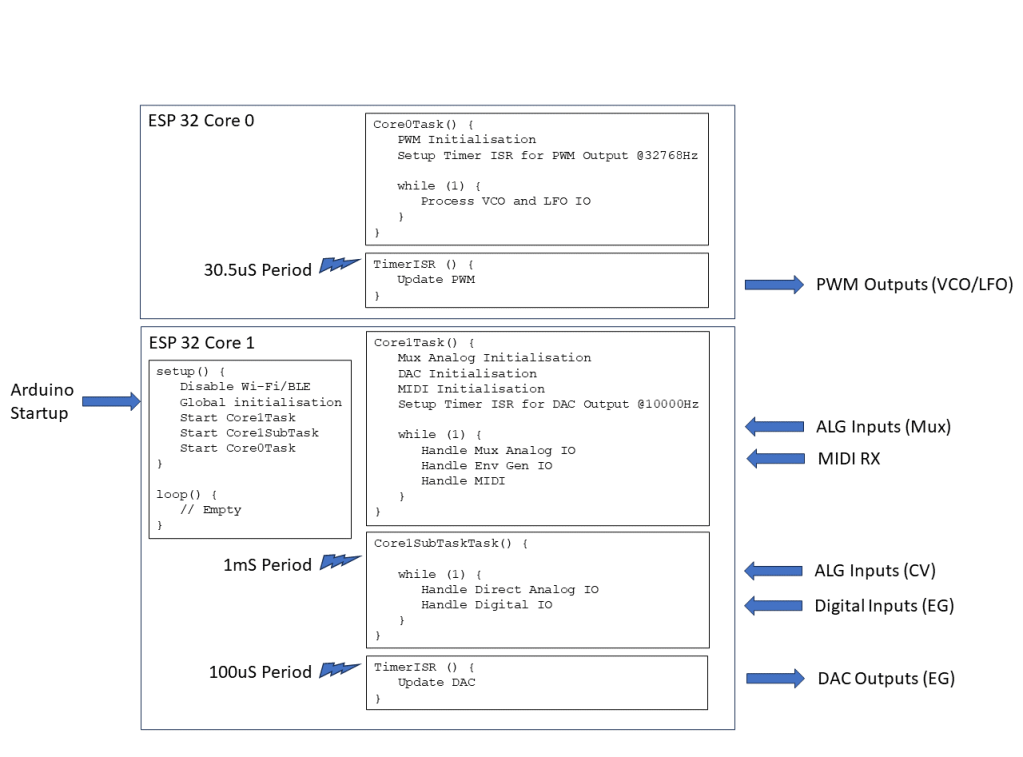Click the blue arrow after Arduino Startup
Image resolution: width=1023 pixels, height=757 pixels.
click(x=110, y=401)
